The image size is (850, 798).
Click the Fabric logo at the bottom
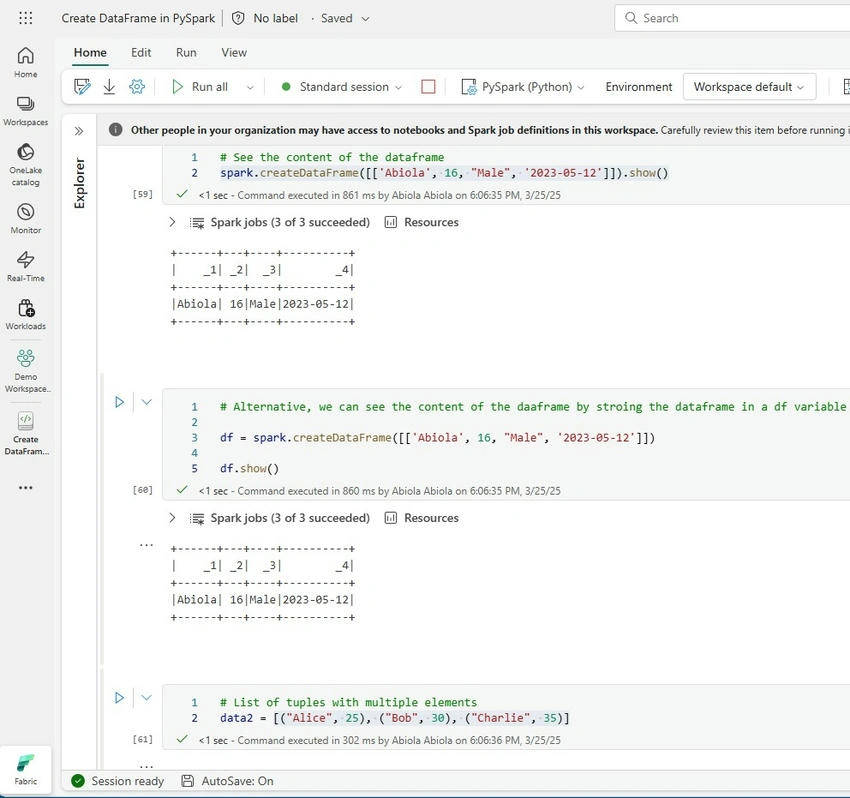tap(25, 770)
